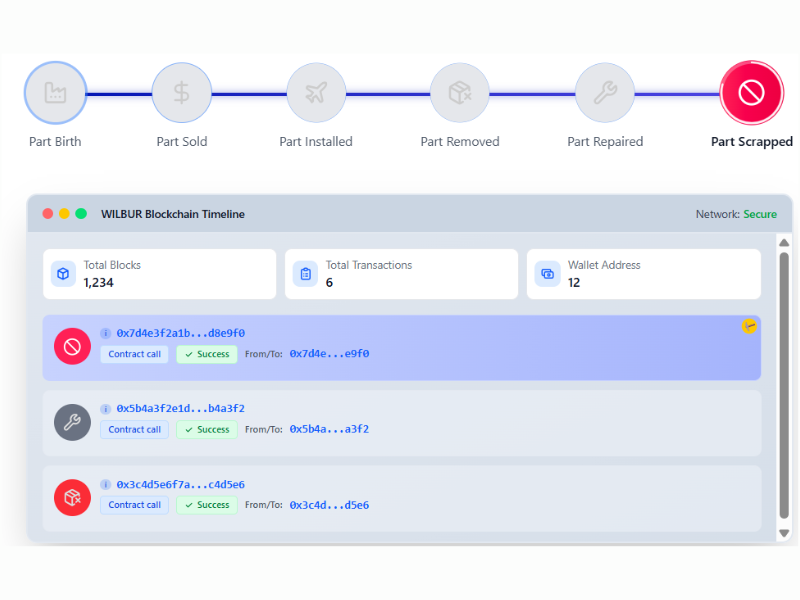Open transaction hash 0x5b4a3f2e1d...b4a3f2
This screenshot has width=800, height=600.
click(181, 409)
